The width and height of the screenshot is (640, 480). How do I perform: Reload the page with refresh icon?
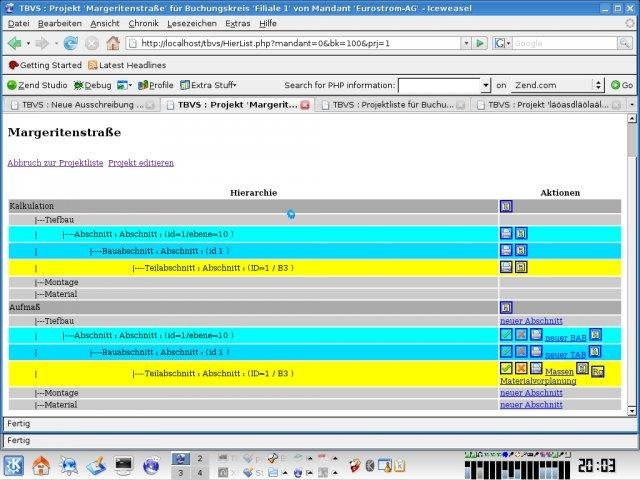pyautogui.click(x=71, y=43)
